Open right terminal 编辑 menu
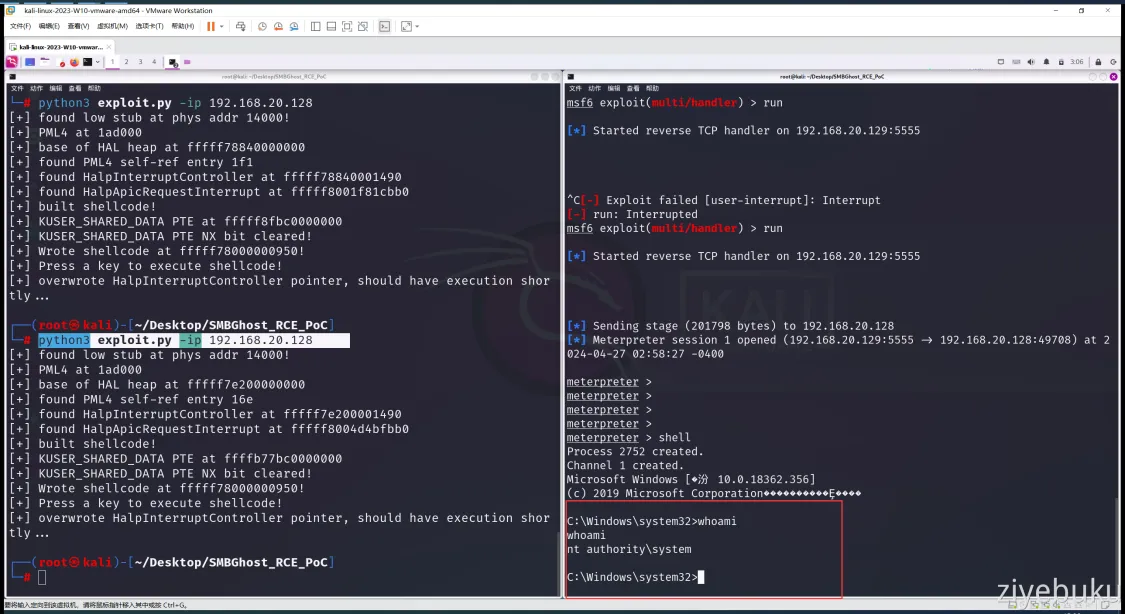The height and width of the screenshot is (614, 1125). pos(614,88)
